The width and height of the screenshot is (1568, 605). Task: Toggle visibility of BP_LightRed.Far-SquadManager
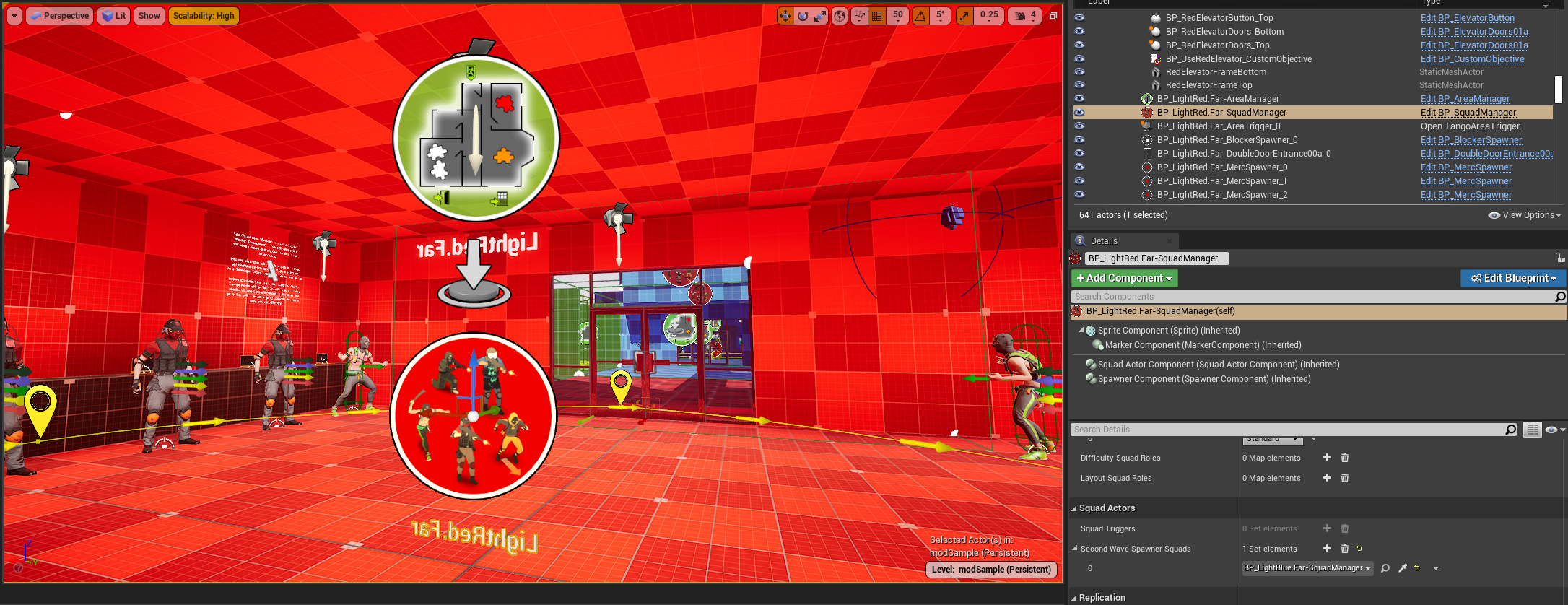click(x=1079, y=113)
